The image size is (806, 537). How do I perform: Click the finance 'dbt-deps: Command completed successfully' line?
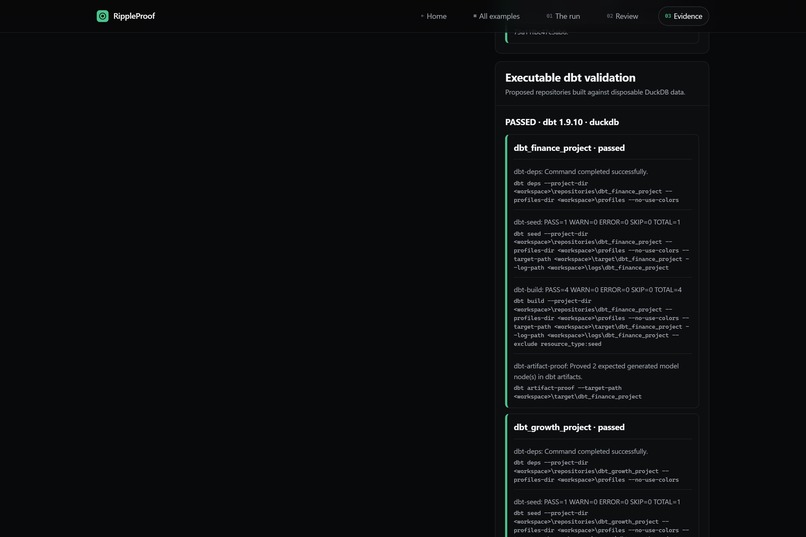[580, 172]
